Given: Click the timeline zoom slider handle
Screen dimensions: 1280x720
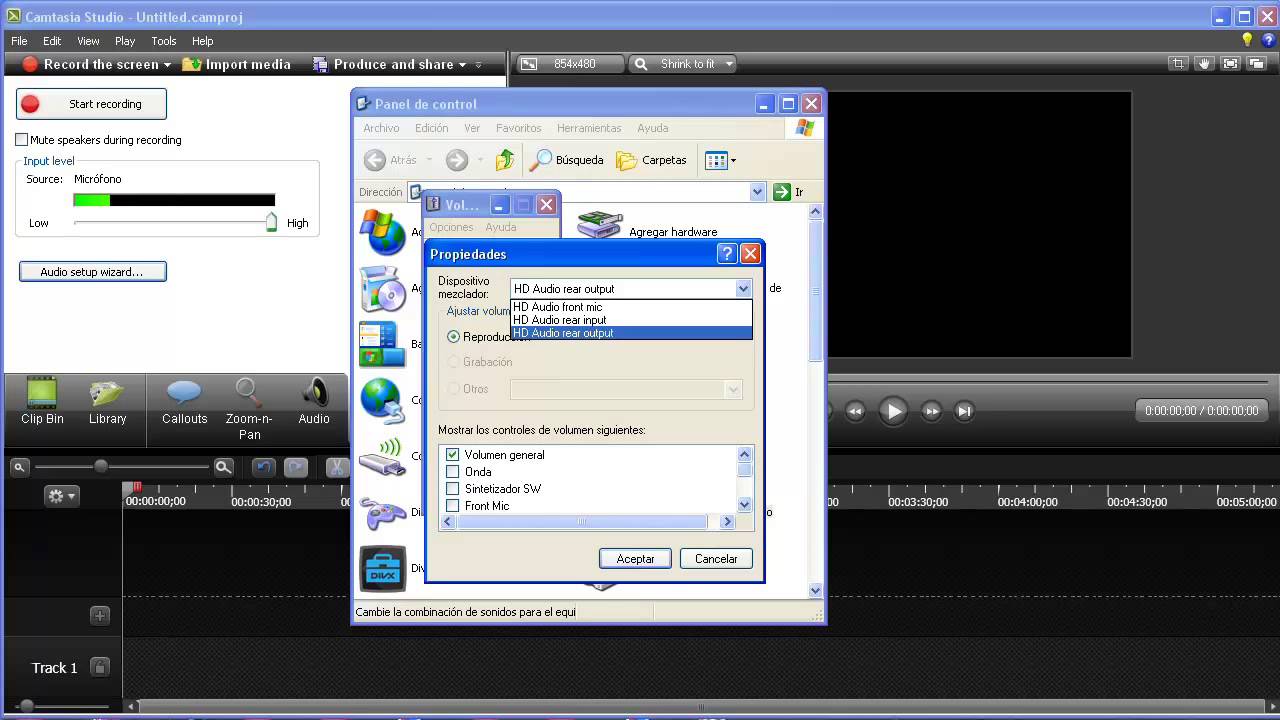Looking at the screenshot, I should click(x=100, y=467).
